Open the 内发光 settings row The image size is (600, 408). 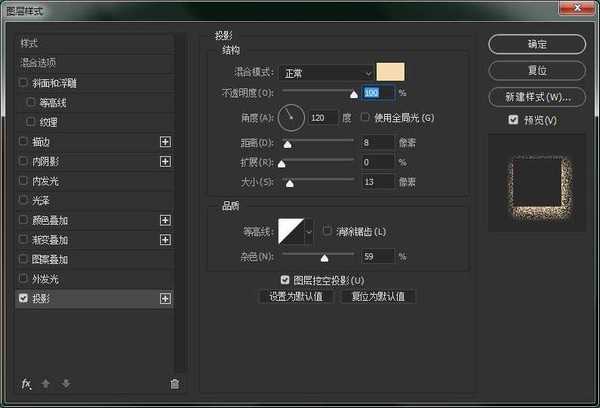(95, 181)
